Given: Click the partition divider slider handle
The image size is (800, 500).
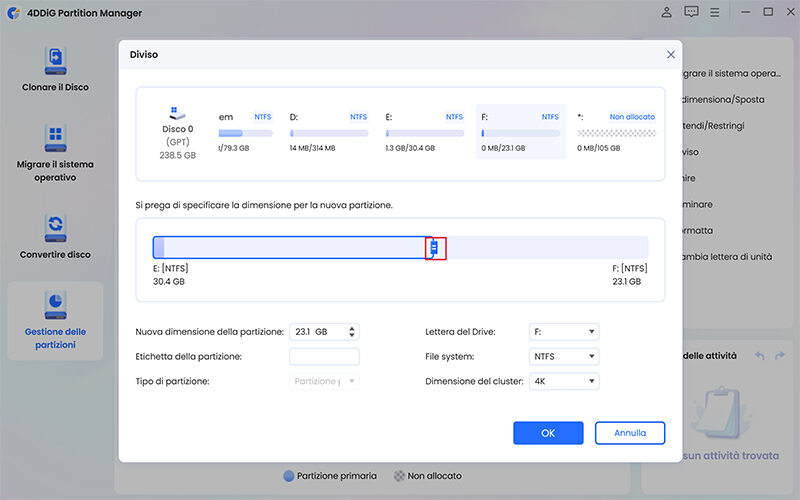Looking at the screenshot, I should click(434, 248).
